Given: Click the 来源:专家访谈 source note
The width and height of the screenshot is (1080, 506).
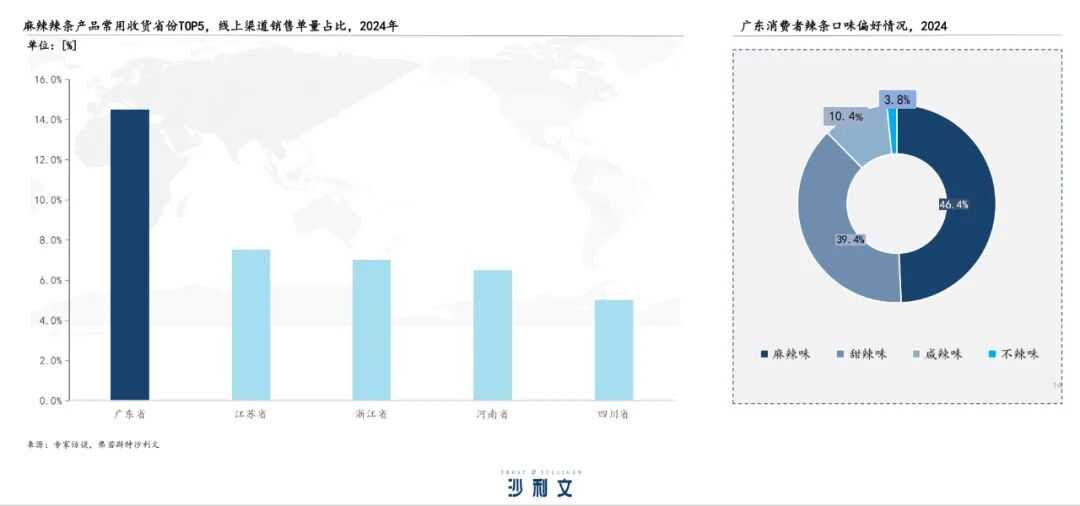Looking at the screenshot, I should tap(94, 445).
